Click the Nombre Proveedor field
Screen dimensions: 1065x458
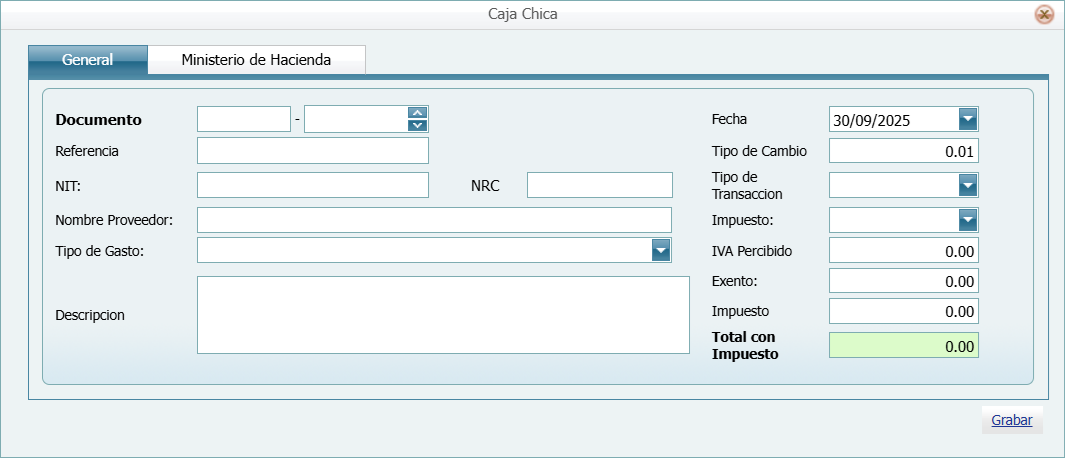[x=434, y=220]
